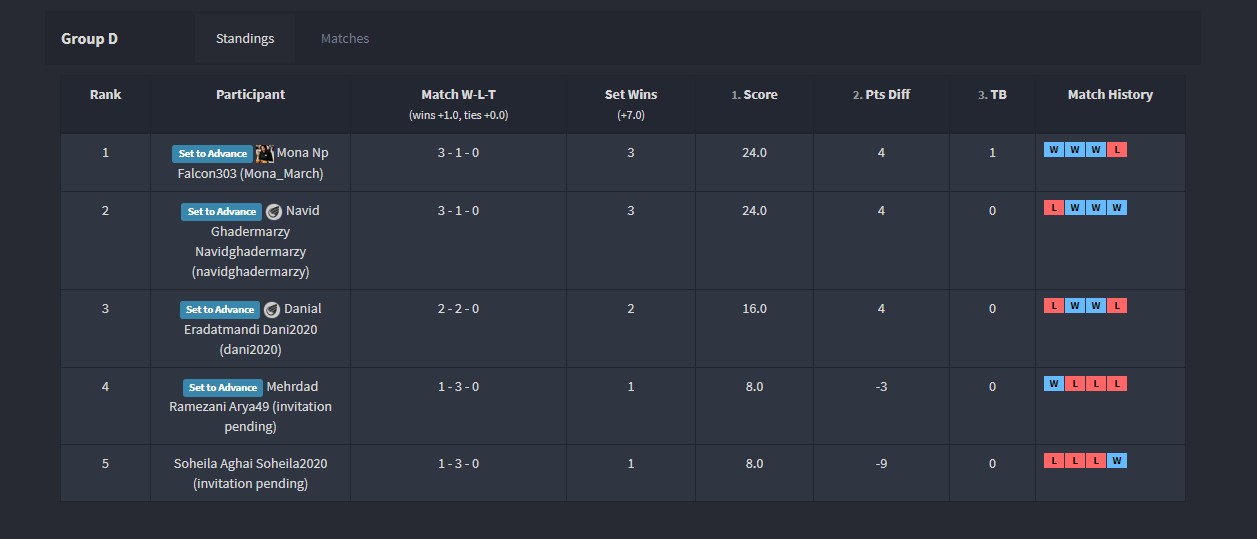Image resolution: width=1257 pixels, height=539 pixels.
Task: Click the win badge in Mehrdad's match history
Action: [1053, 384]
